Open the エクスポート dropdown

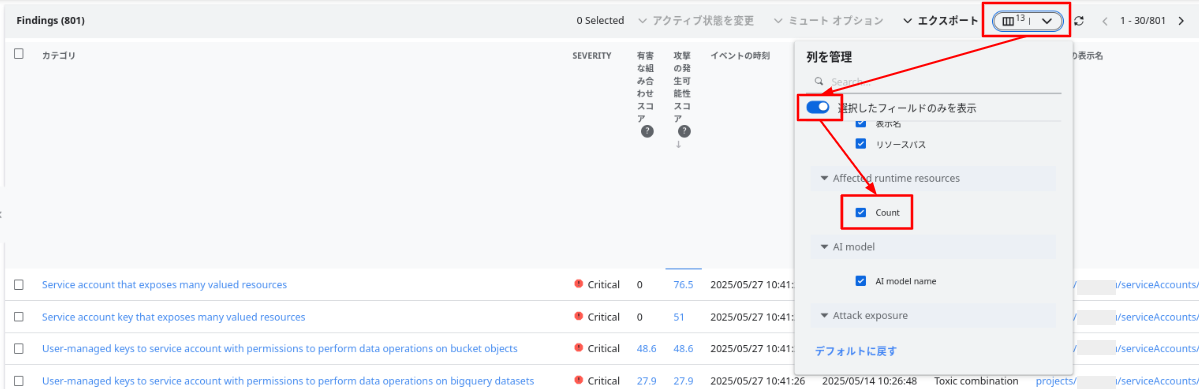pos(940,21)
